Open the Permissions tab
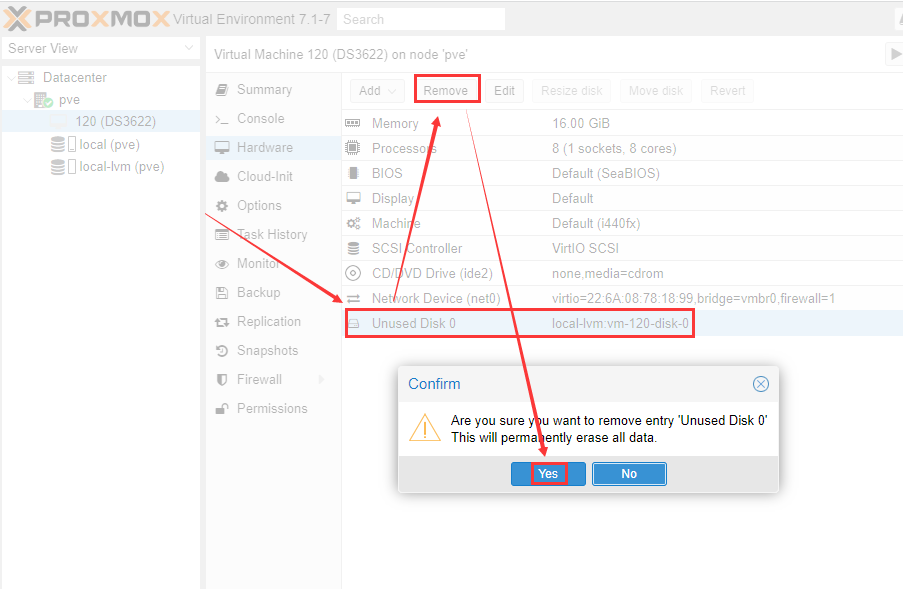The height and width of the screenshot is (589, 903). coord(274,408)
